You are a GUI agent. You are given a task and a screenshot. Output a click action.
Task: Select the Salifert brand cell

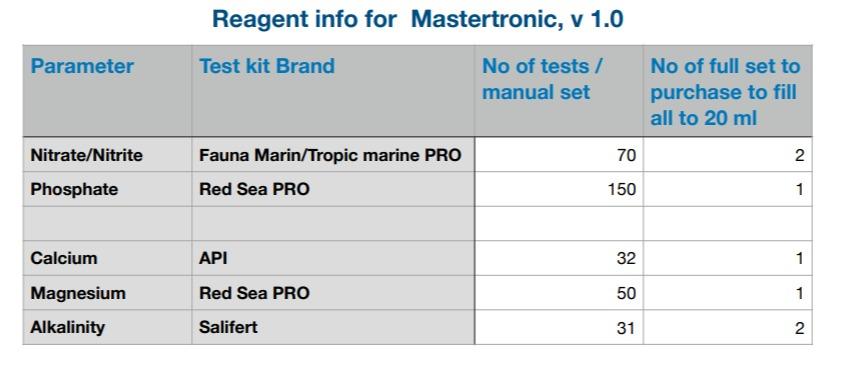[333, 327]
